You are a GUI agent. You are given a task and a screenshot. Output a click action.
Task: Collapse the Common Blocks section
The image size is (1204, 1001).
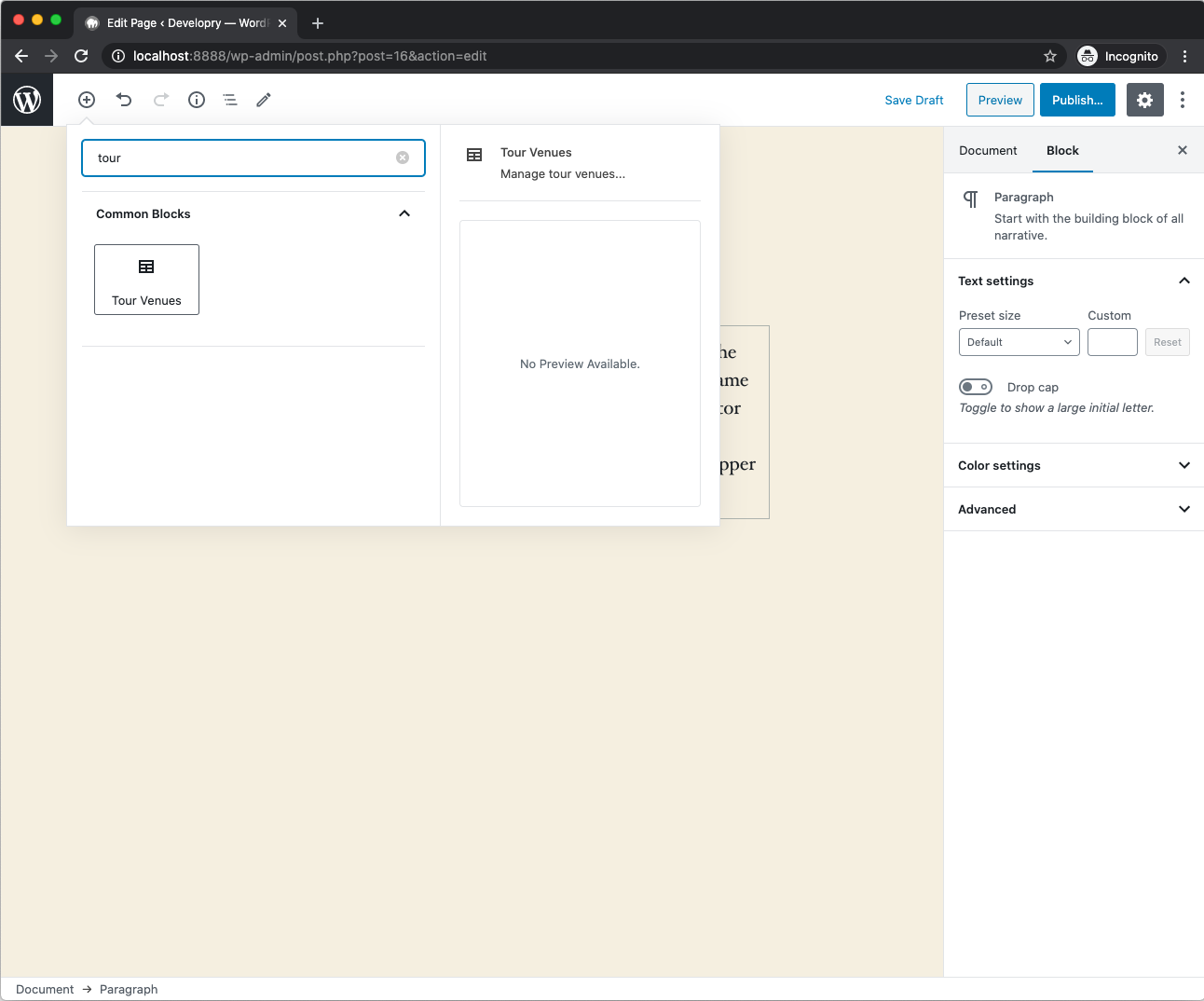[x=404, y=213]
